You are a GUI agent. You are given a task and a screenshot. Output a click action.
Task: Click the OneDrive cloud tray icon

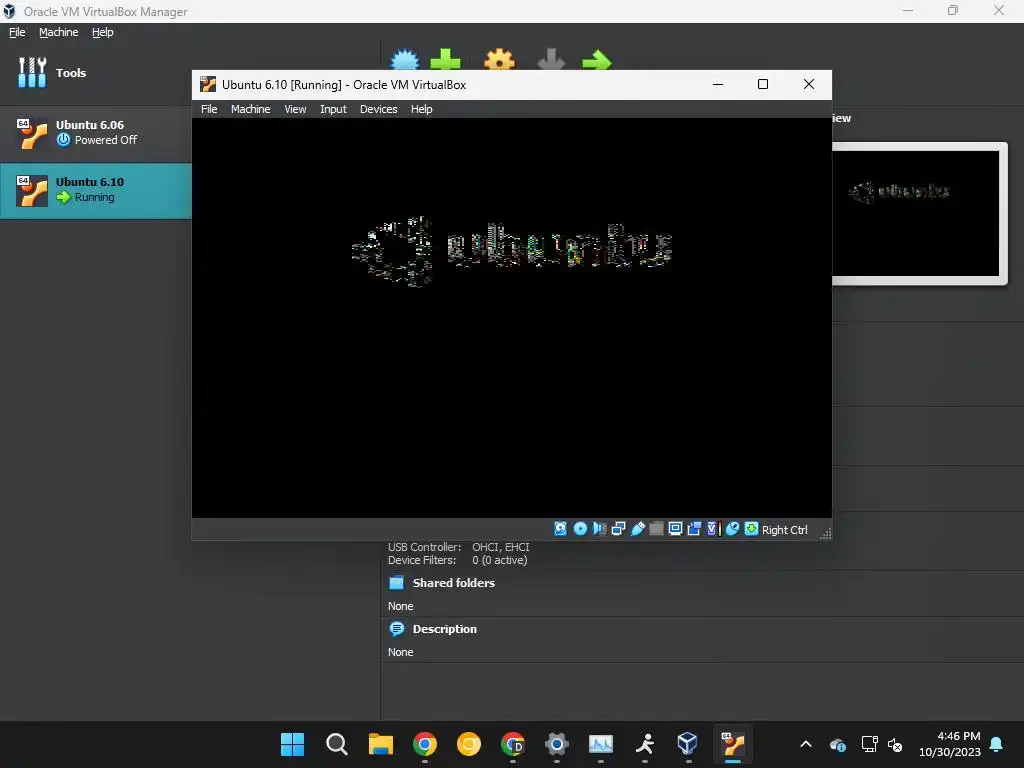point(838,744)
